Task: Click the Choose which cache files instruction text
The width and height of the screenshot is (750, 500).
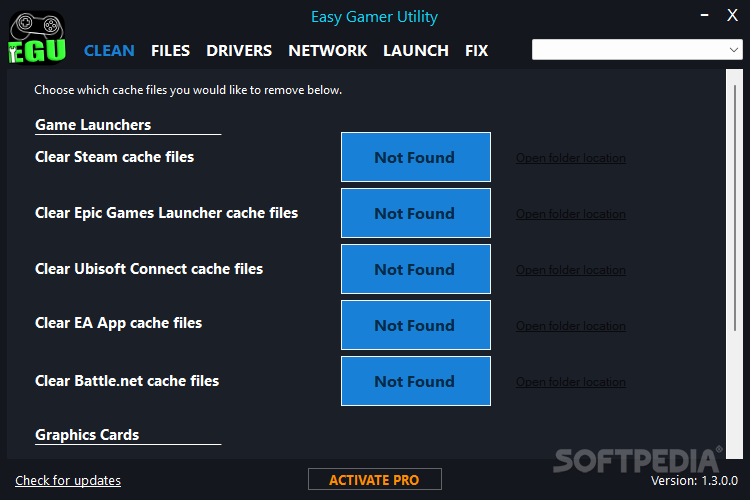Action: pyautogui.click(x=188, y=90)
